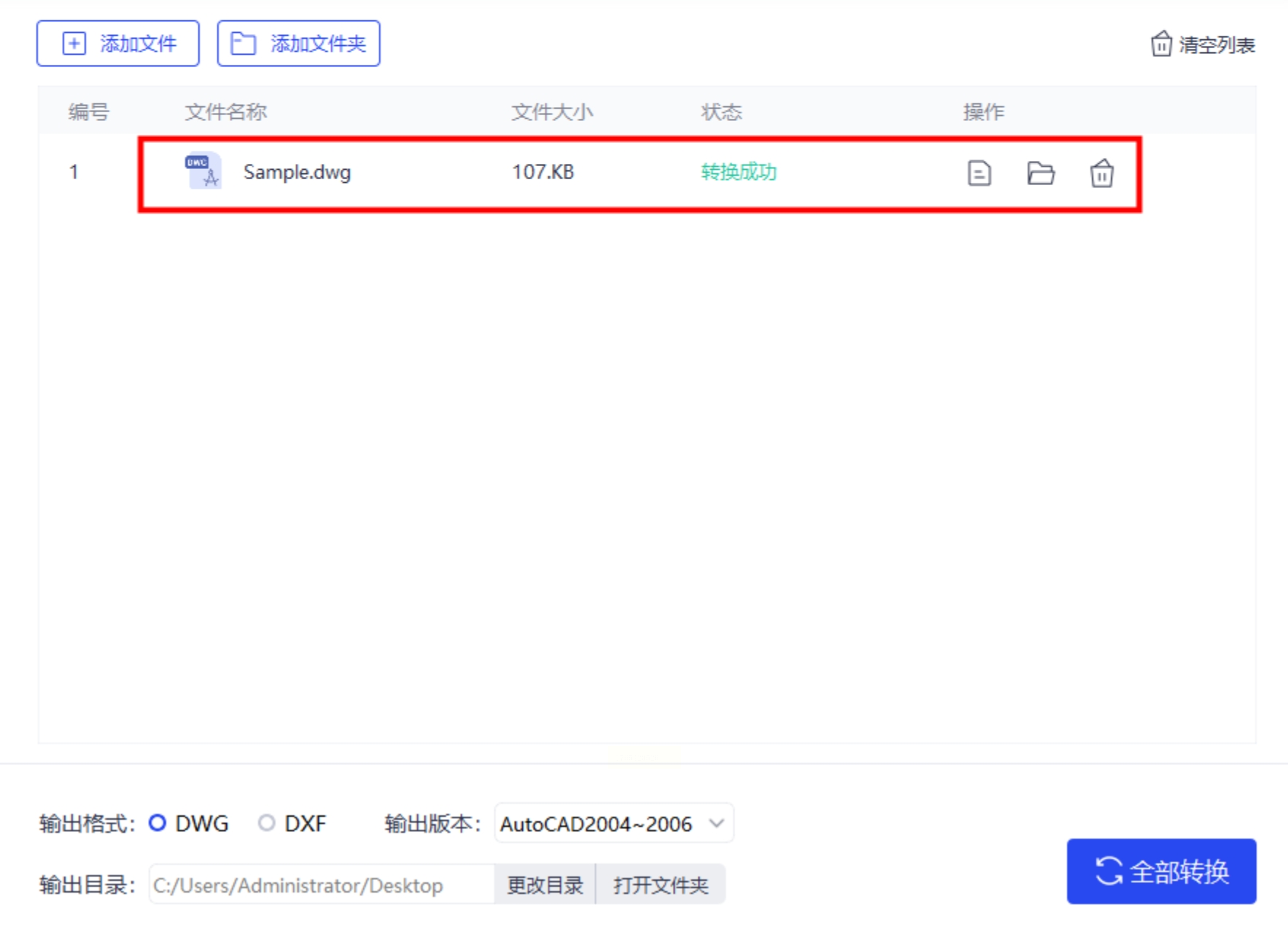
Task: Click the plus icon in 添加文件
Action: pyautogui.click(x=74, y=44)
